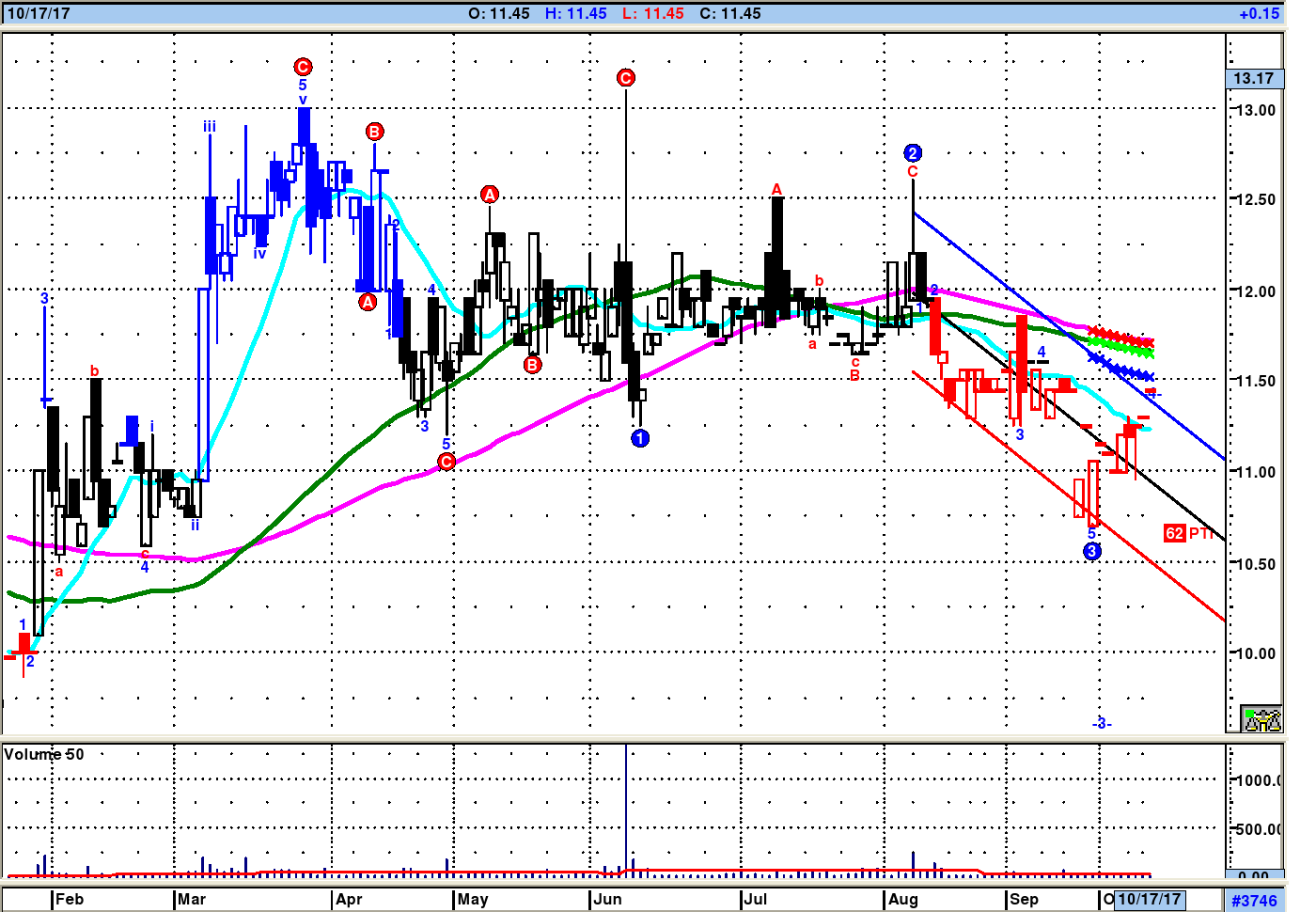Click the Volume 50 panel label
Image resolution: width=1316 pixels, height=912 pixels.
44,754
